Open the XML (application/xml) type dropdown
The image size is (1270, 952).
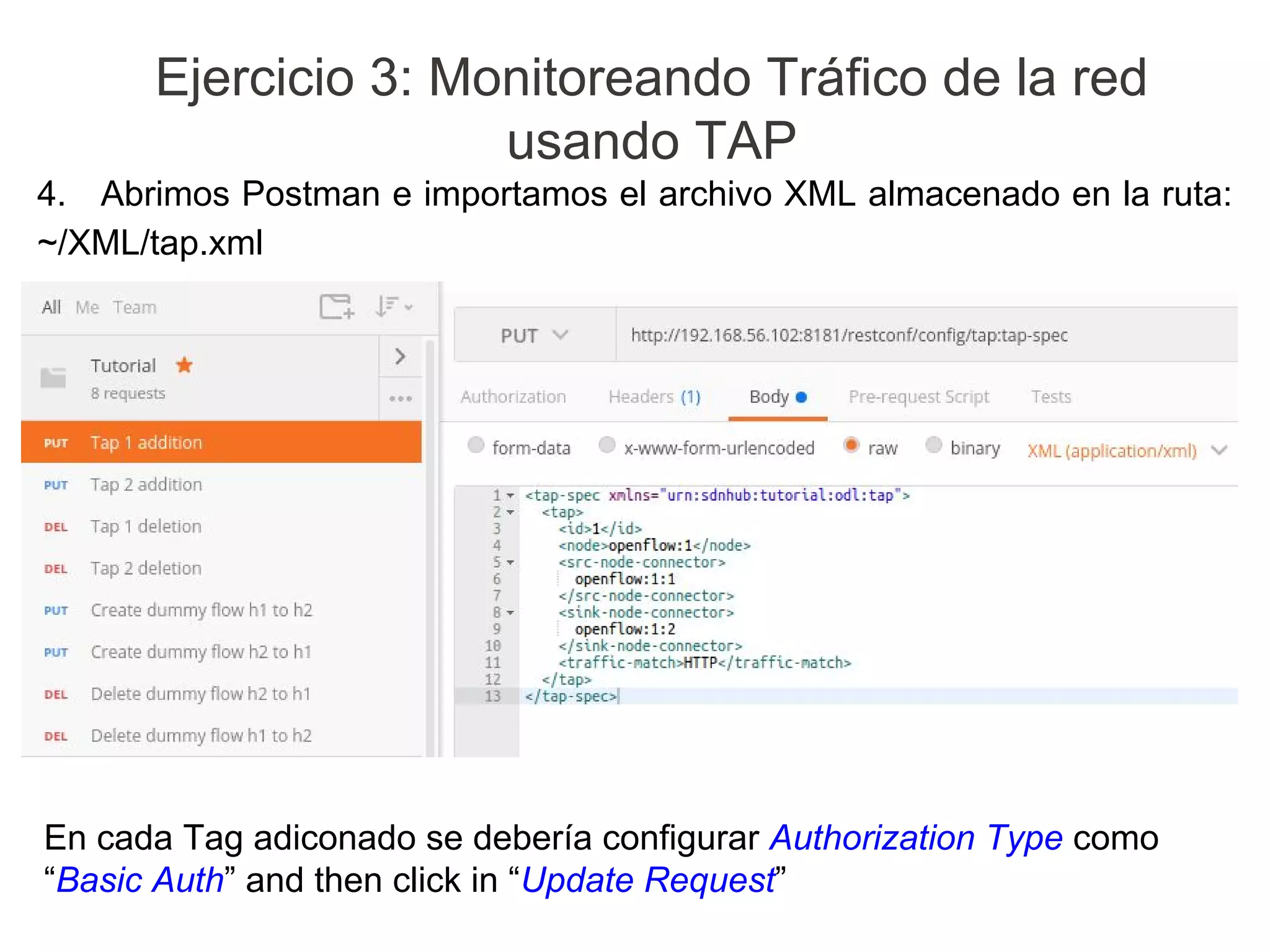pos(1127,451)
